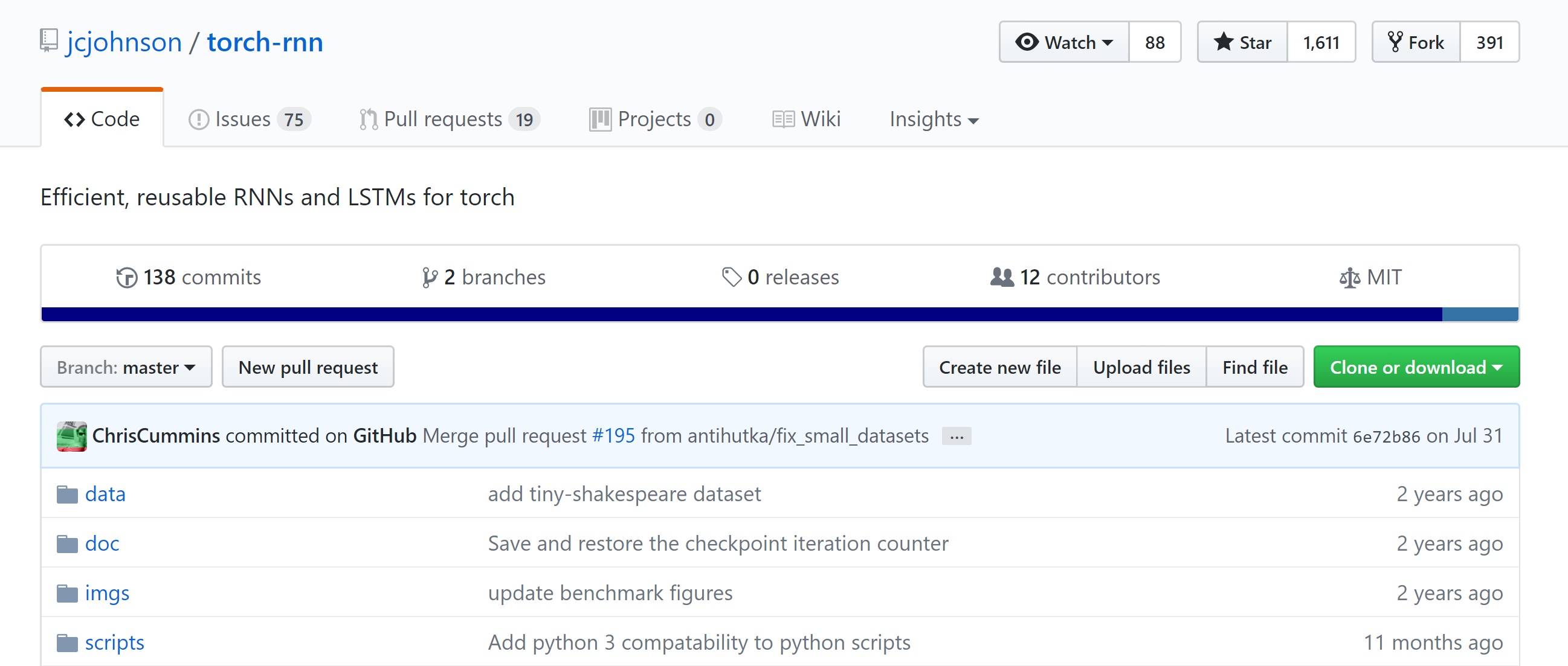
Task: Click the code brackets icon in Code tab
Action: tap(74, 119)
